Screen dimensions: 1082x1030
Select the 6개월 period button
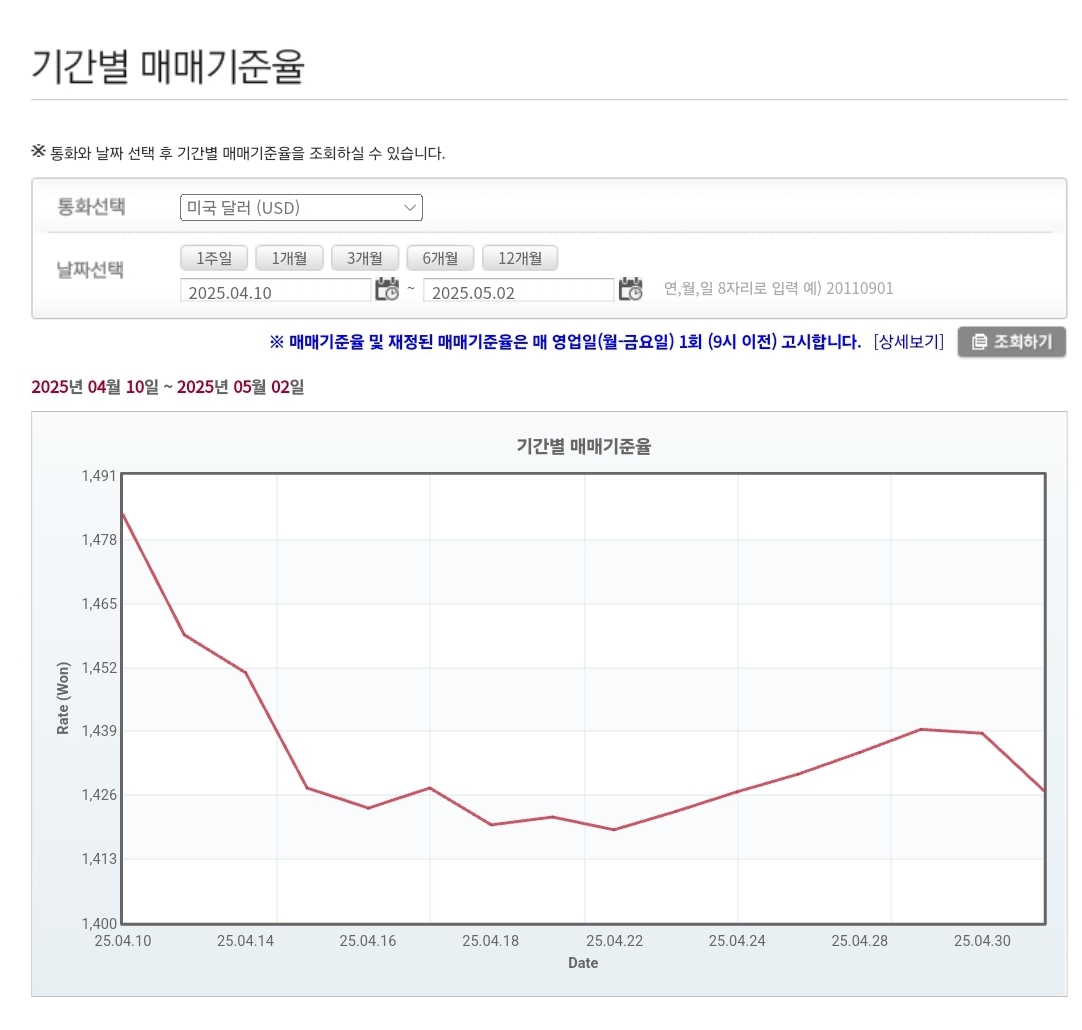tap(440, 258)
